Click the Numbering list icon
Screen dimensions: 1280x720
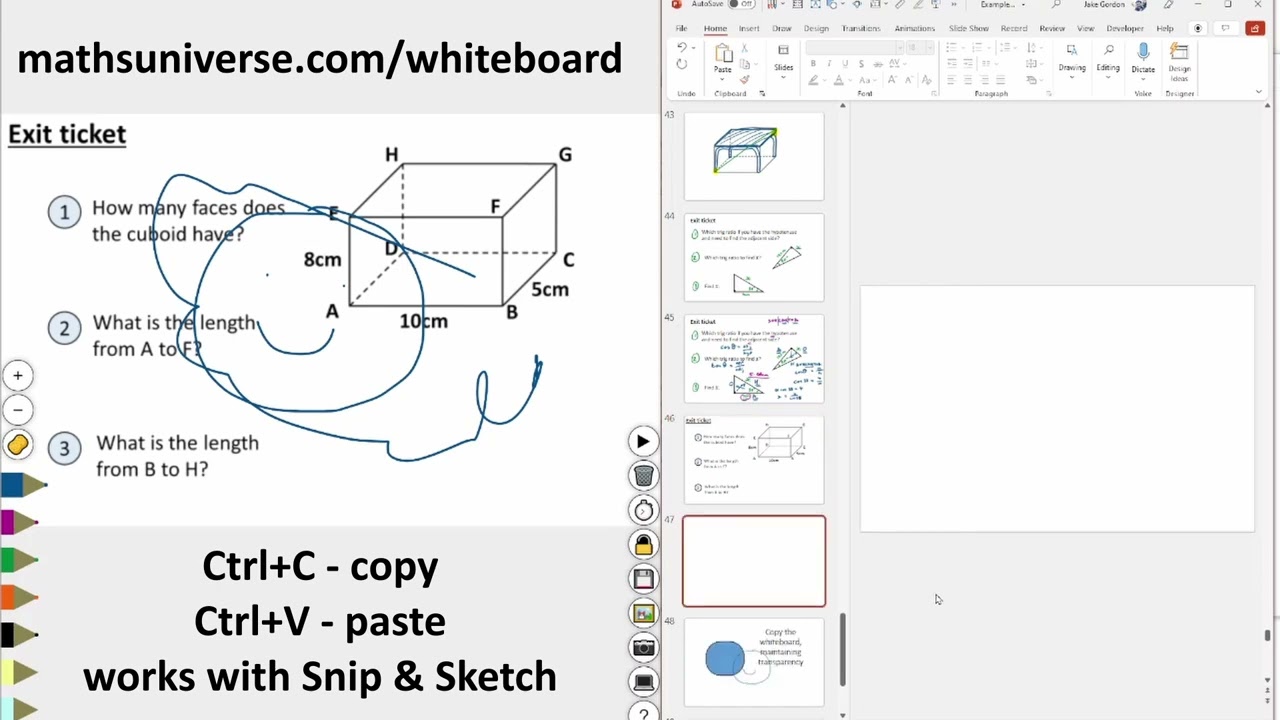coord(978,48)
